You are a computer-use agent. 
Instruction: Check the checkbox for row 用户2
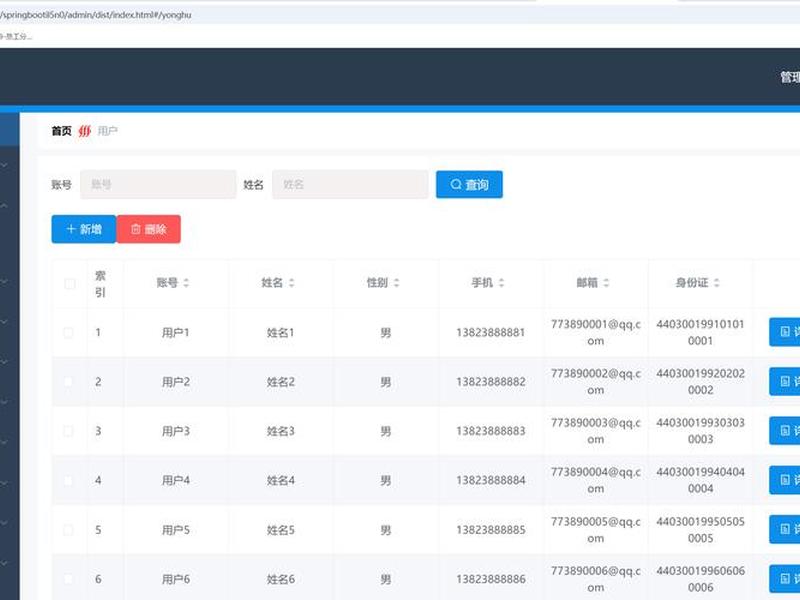pos(68,382)
